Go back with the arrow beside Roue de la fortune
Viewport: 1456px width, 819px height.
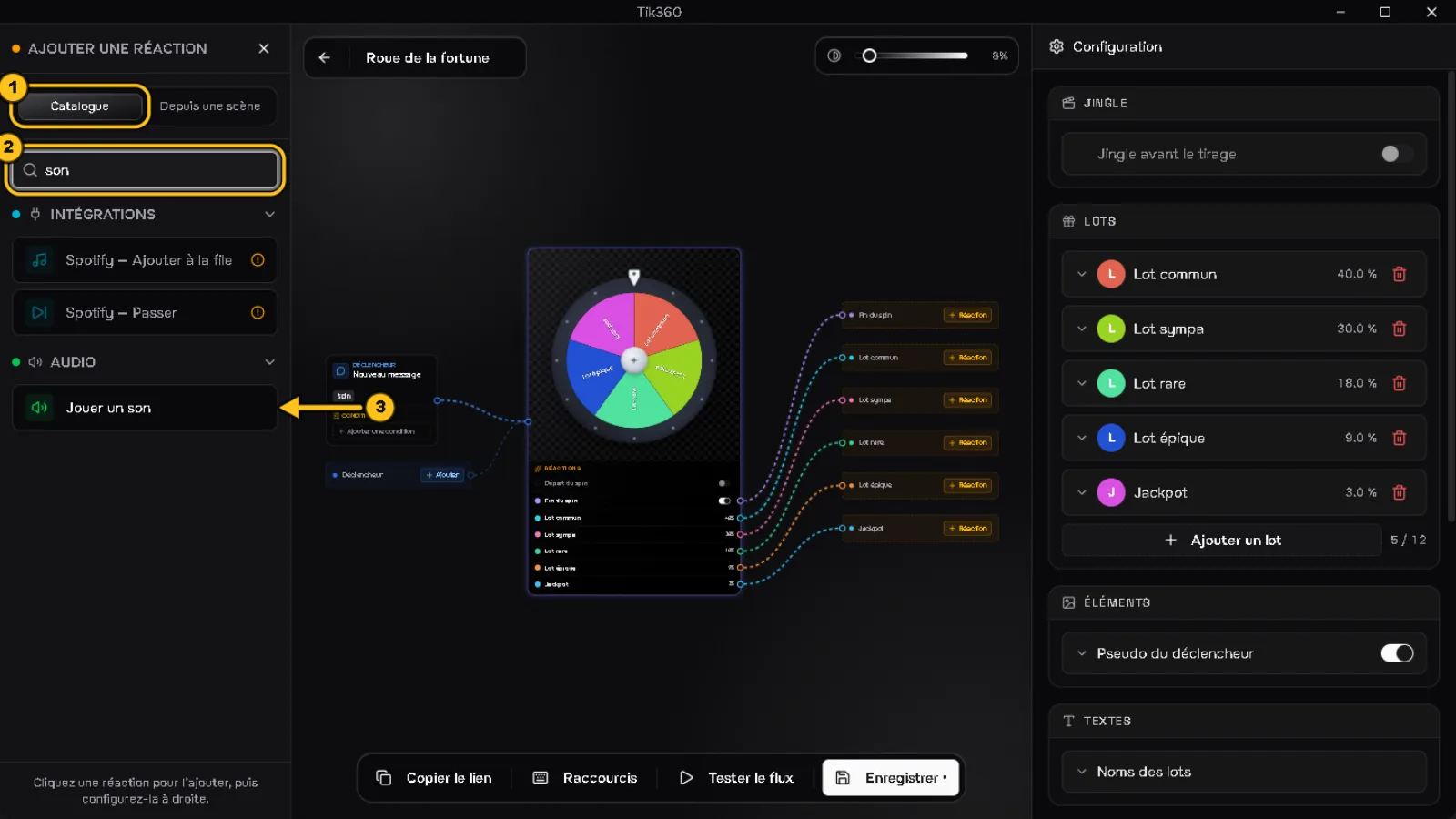point(325,57)
